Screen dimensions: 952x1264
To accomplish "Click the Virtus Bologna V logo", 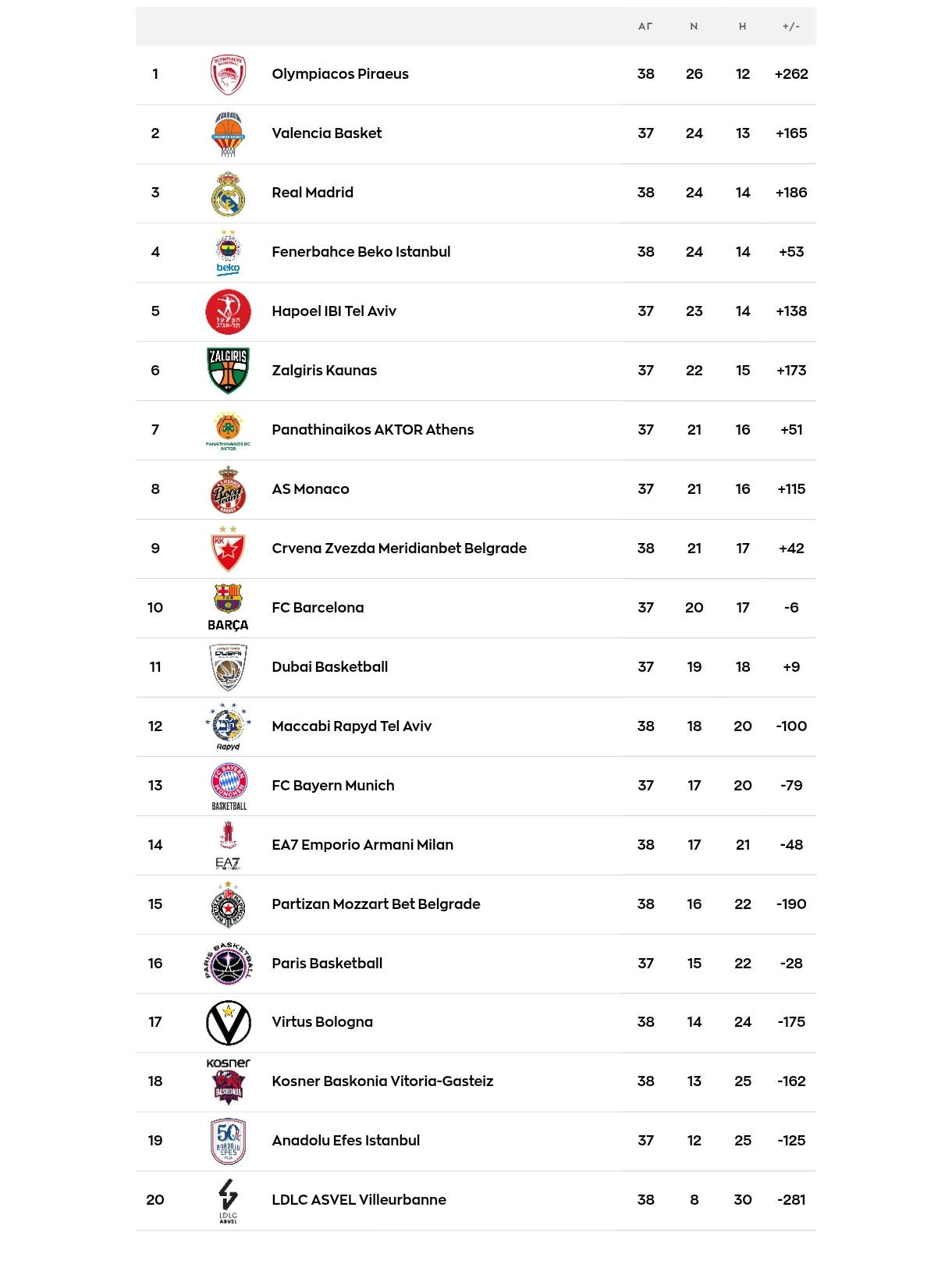I will point(228,1022).
